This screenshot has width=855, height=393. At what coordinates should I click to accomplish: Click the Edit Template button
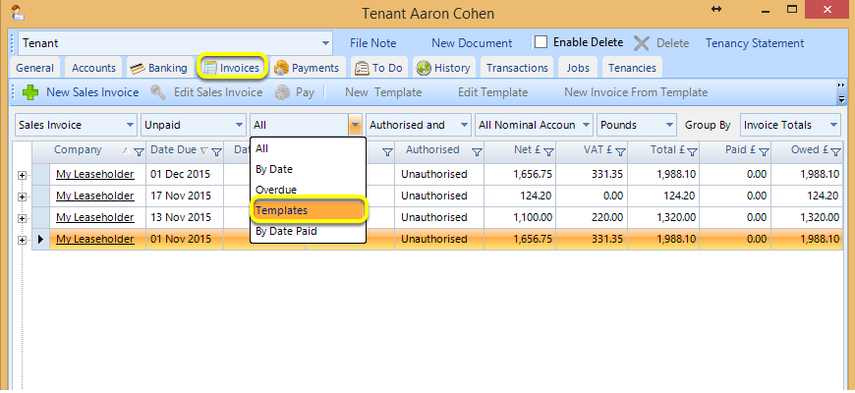coord(492,93)
